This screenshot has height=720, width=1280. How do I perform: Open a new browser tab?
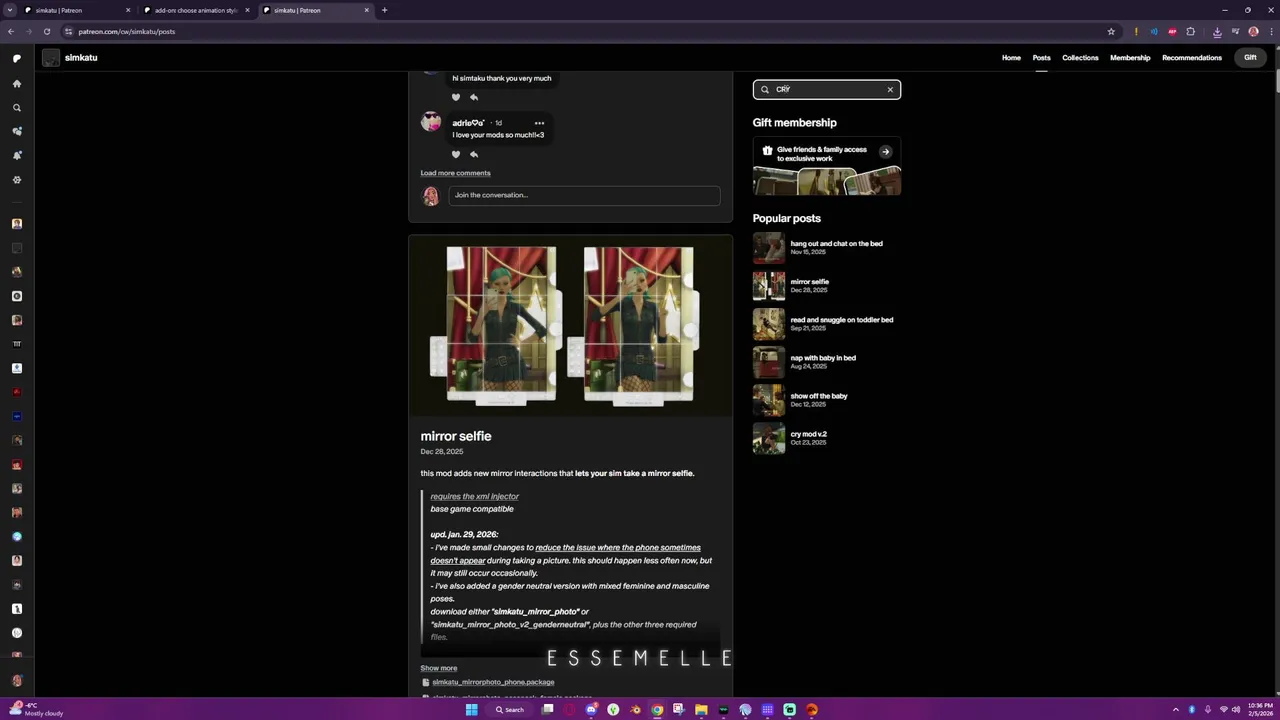click(x=384, y=10)
